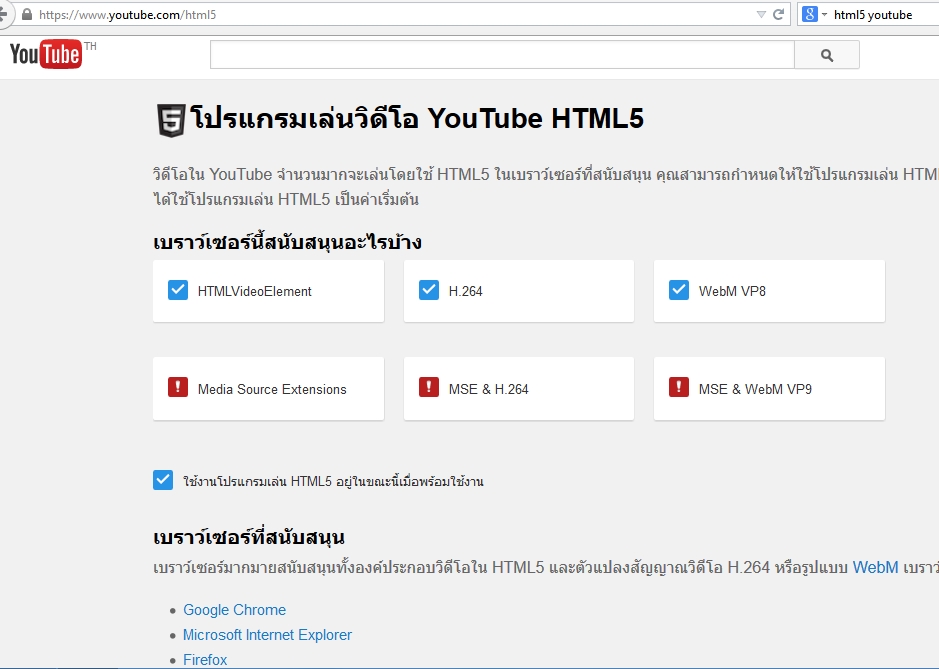Viewport: 939px width, 669px height.
Task: Click the HTMLVideoElement label text
Action: (255, 291)
